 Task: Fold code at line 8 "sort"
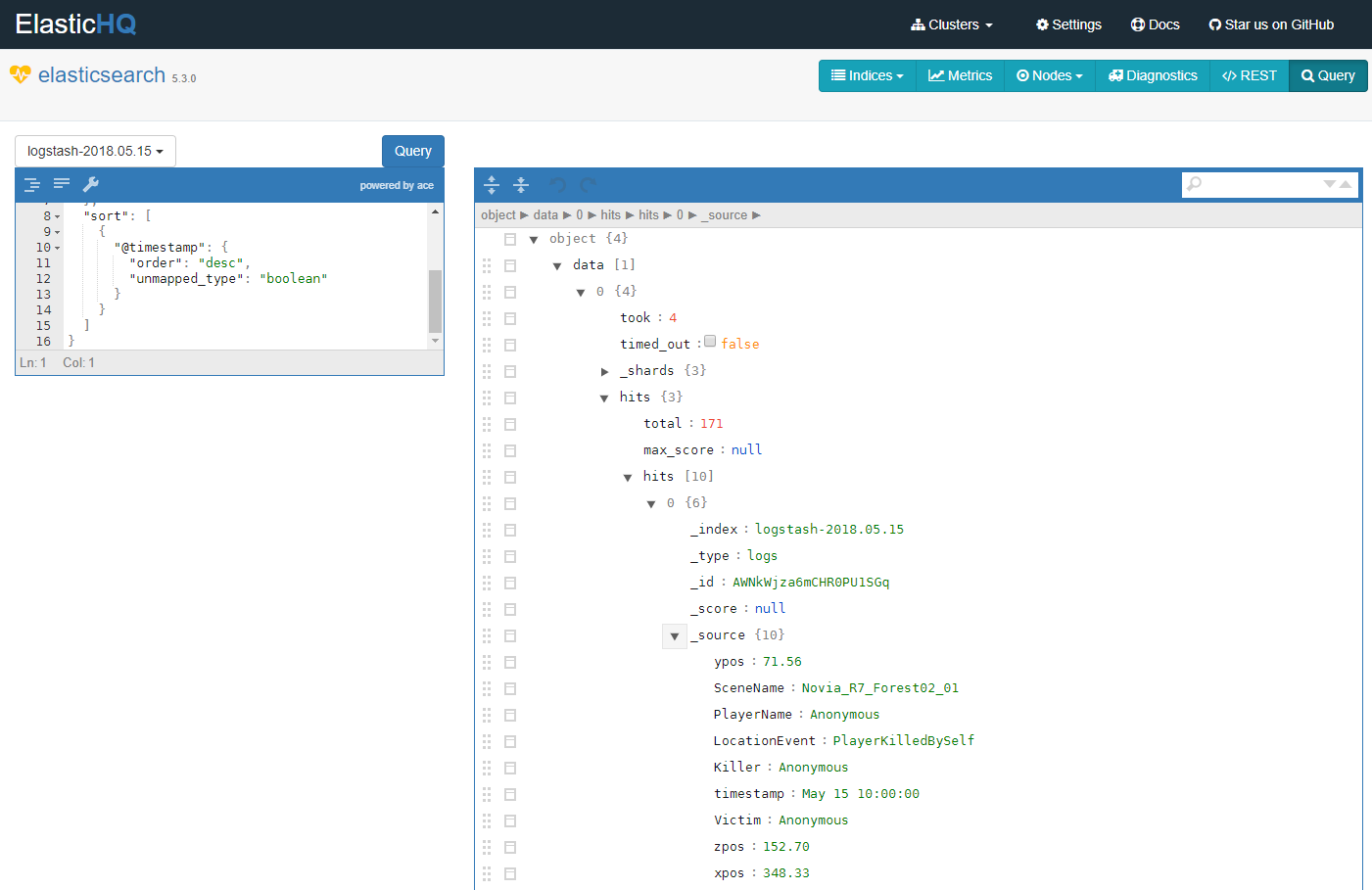[x=57, y=216]
